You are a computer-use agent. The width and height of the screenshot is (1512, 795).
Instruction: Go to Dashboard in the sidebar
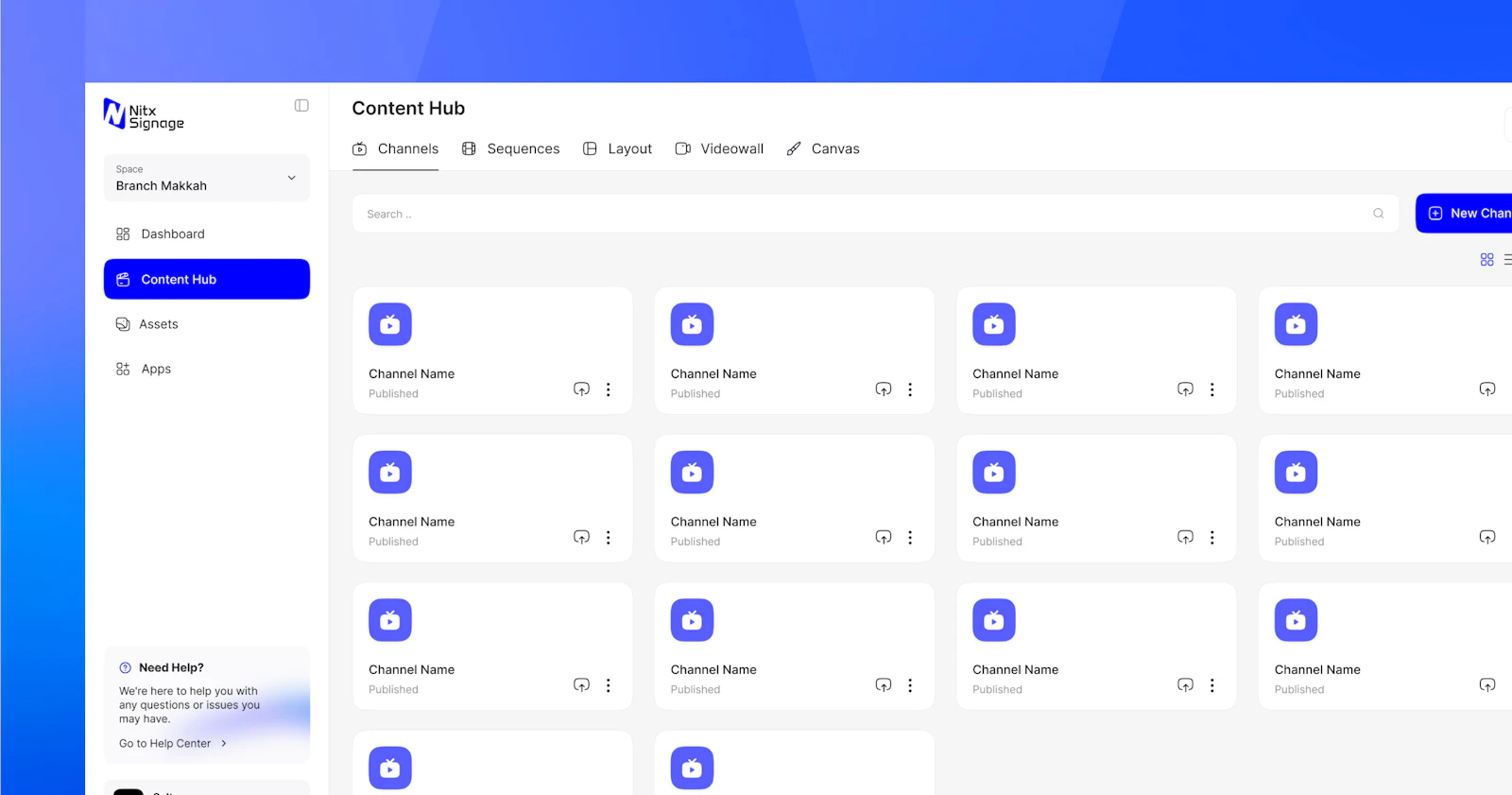tap(207, 234)
